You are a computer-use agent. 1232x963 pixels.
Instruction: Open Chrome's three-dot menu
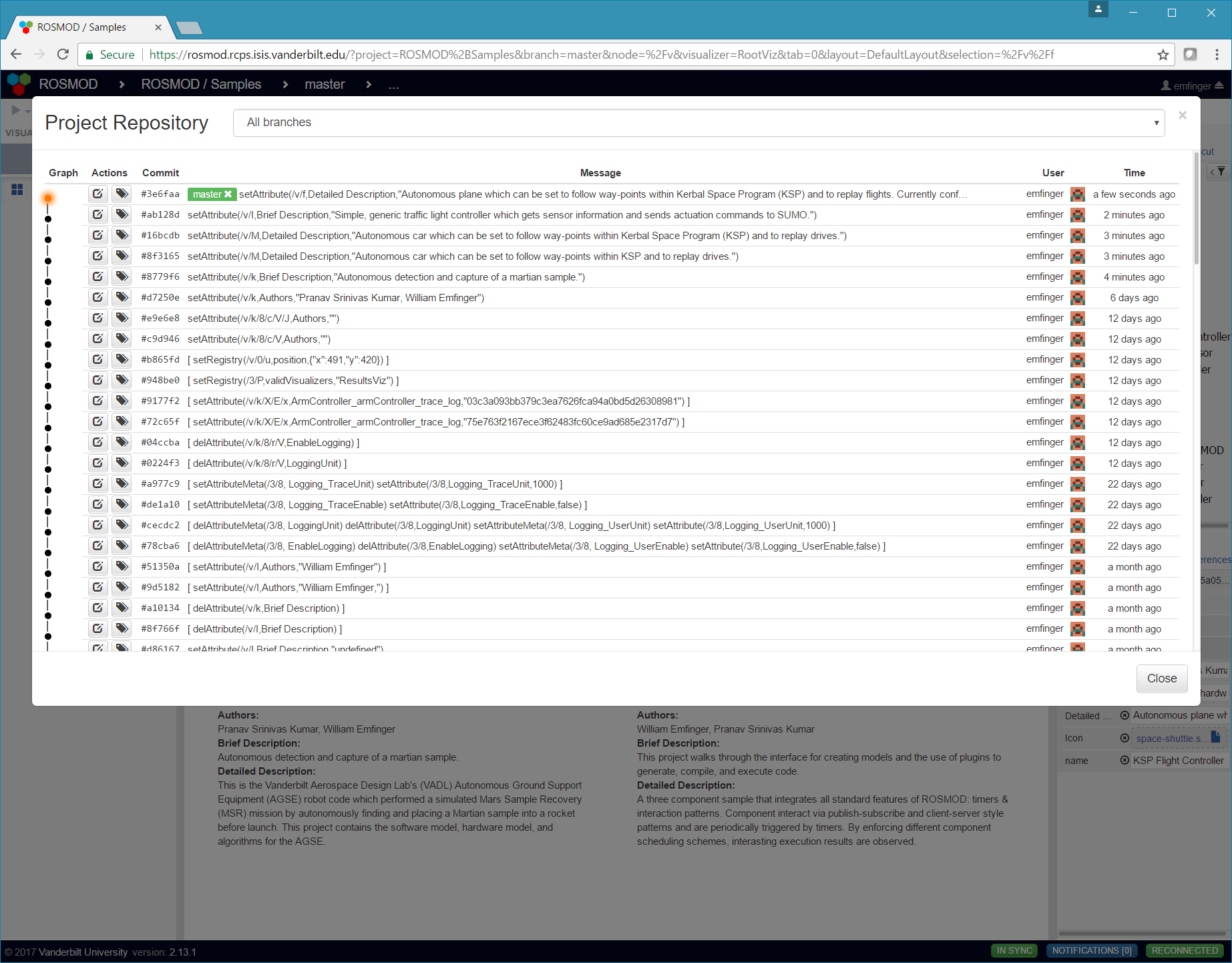[1217, 55]
